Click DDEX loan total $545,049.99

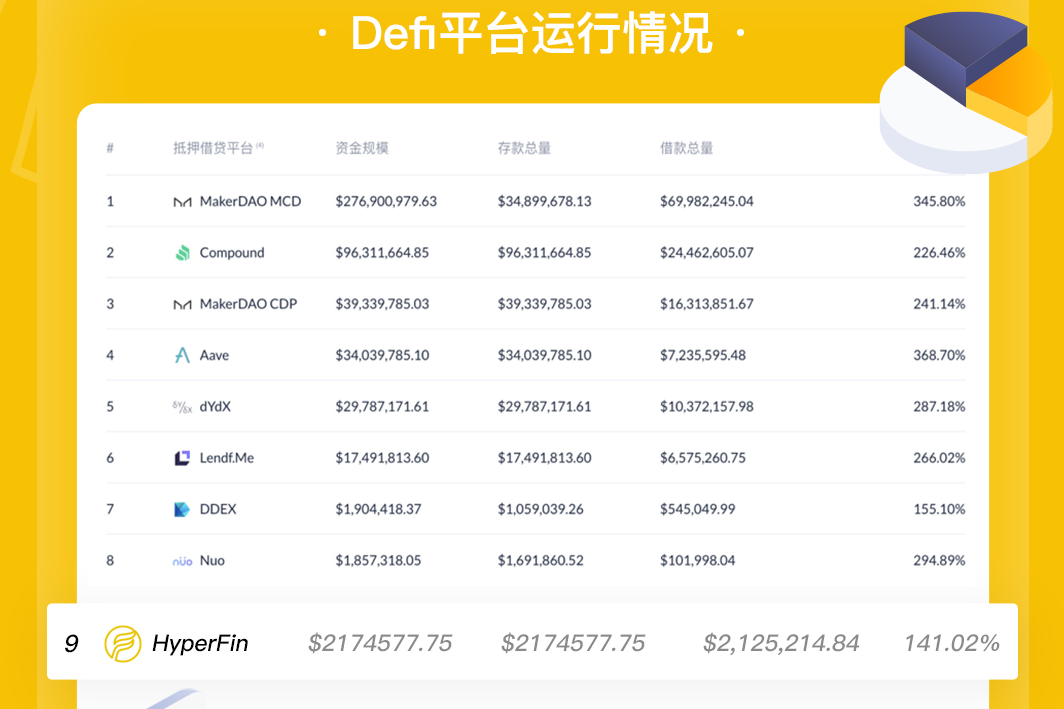point(698,509)
